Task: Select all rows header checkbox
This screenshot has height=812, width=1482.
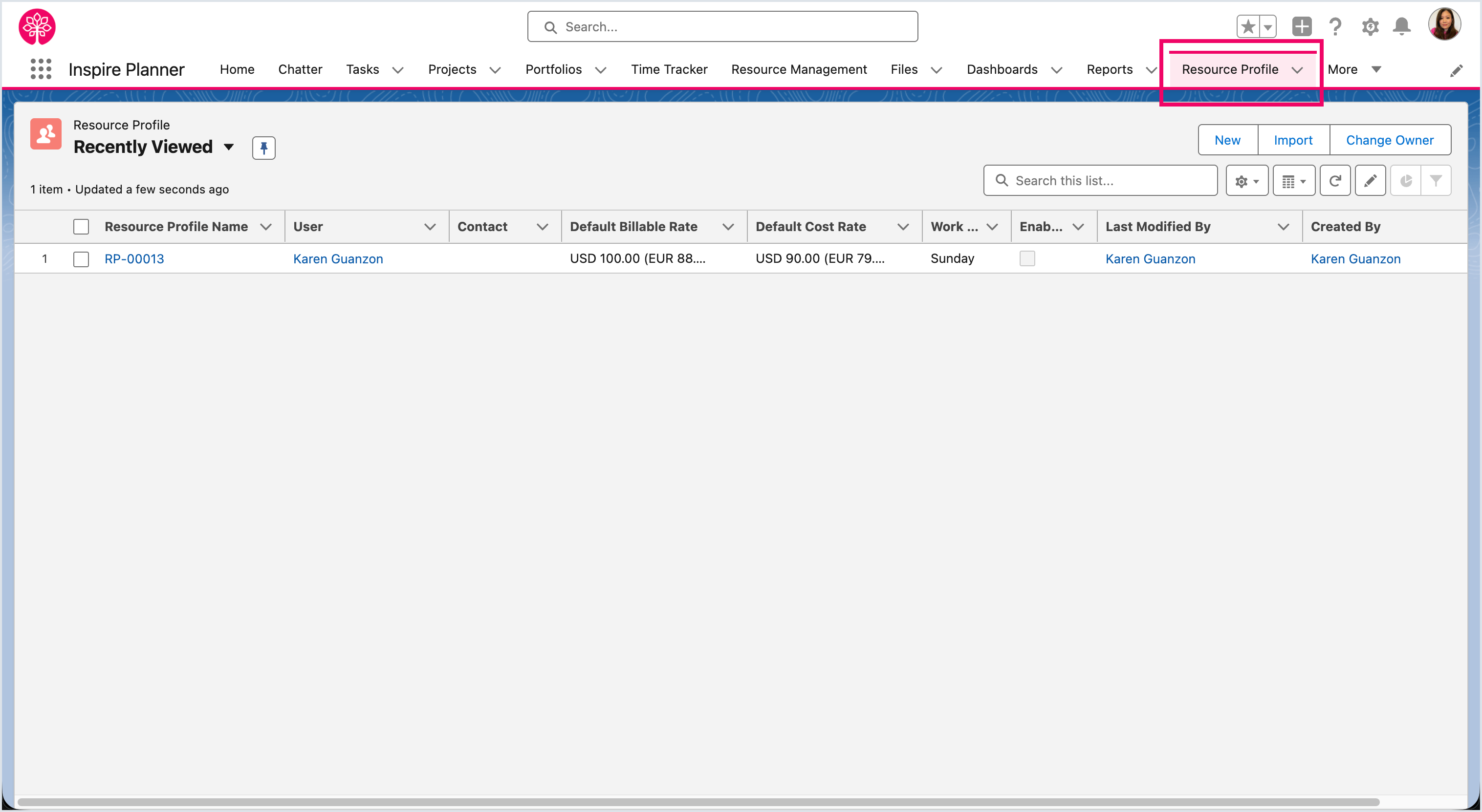Action: [x=81, y=227]
